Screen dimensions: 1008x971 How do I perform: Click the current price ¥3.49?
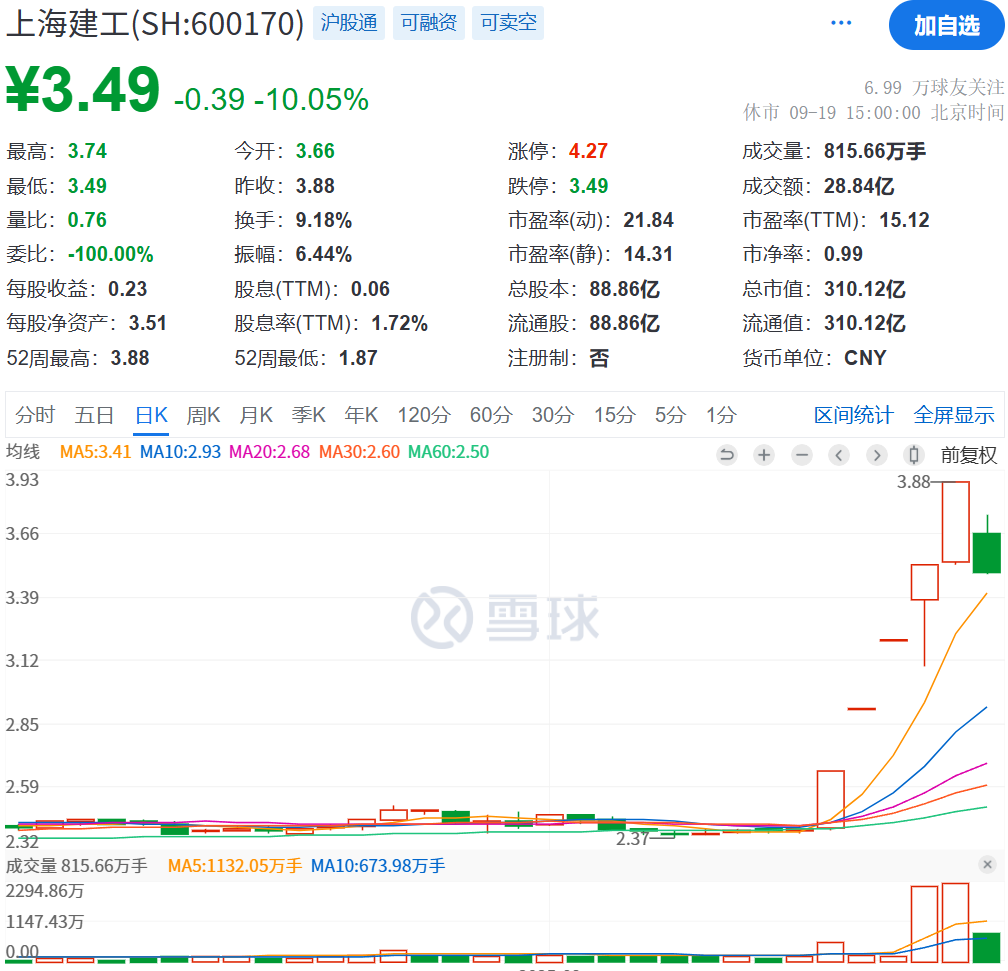pos(82,89)
